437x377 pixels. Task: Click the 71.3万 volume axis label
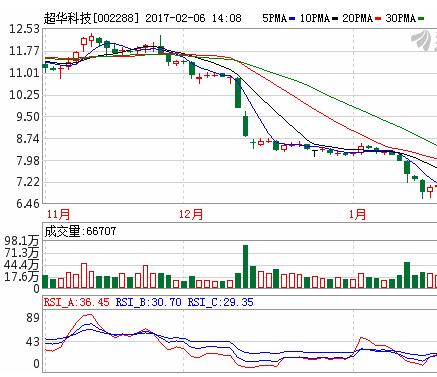22,253
